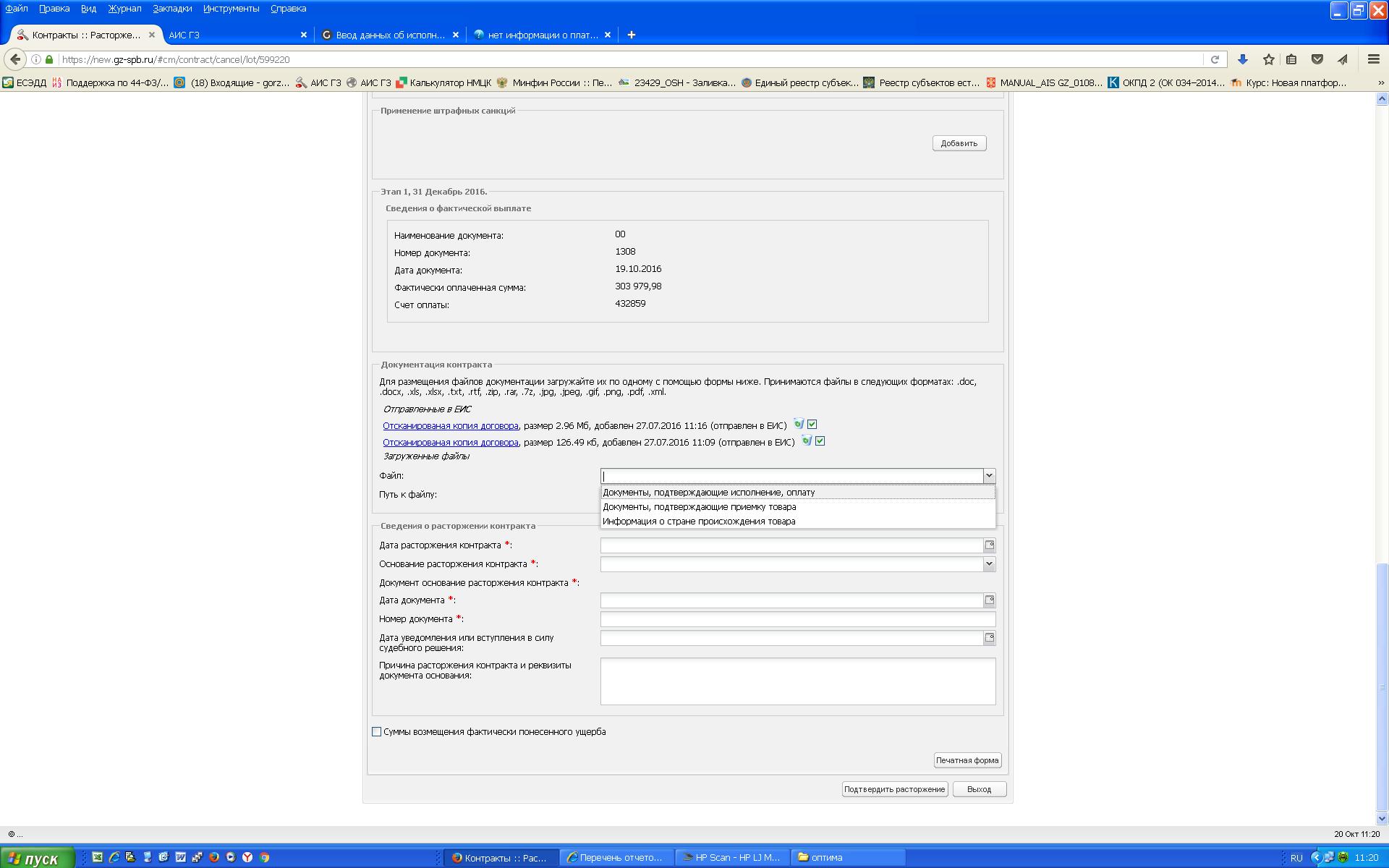This screenshot has height=868, width=1389.
Task: Toggle checkbox next to first scanned contract file
Action: point(812,425)
